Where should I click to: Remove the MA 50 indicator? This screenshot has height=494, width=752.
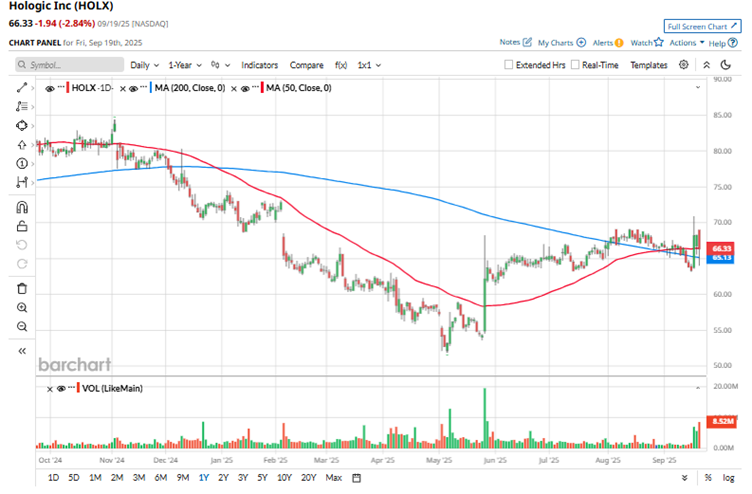click(234, 88)
